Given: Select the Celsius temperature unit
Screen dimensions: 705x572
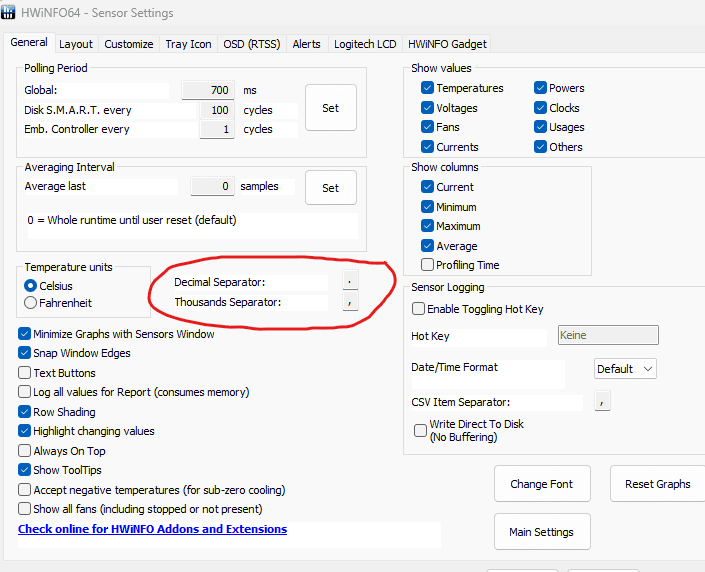Looking at the screenshot, I should pyautogui.click(x=31, y=286).
